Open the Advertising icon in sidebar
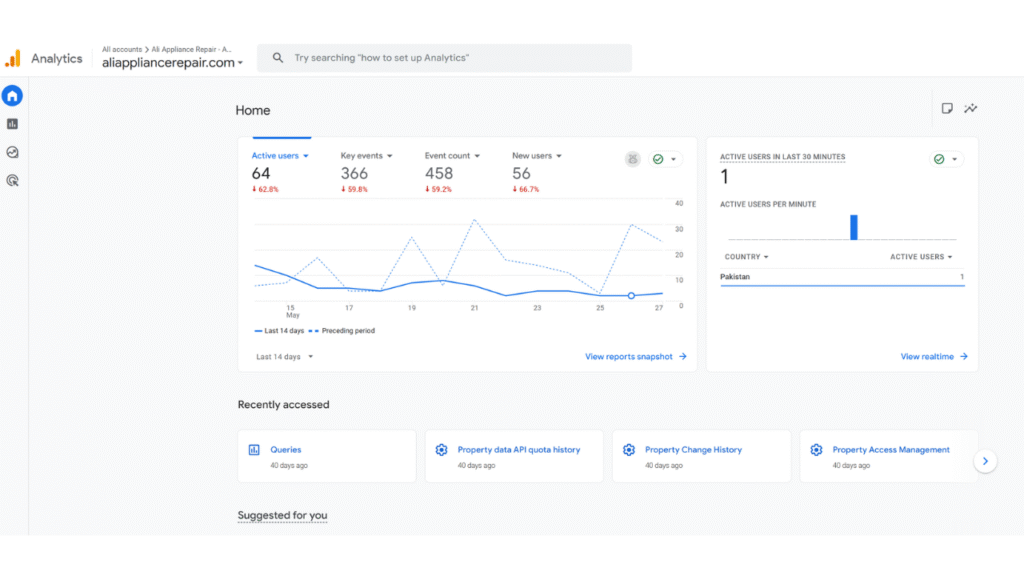 pos(12,181)
